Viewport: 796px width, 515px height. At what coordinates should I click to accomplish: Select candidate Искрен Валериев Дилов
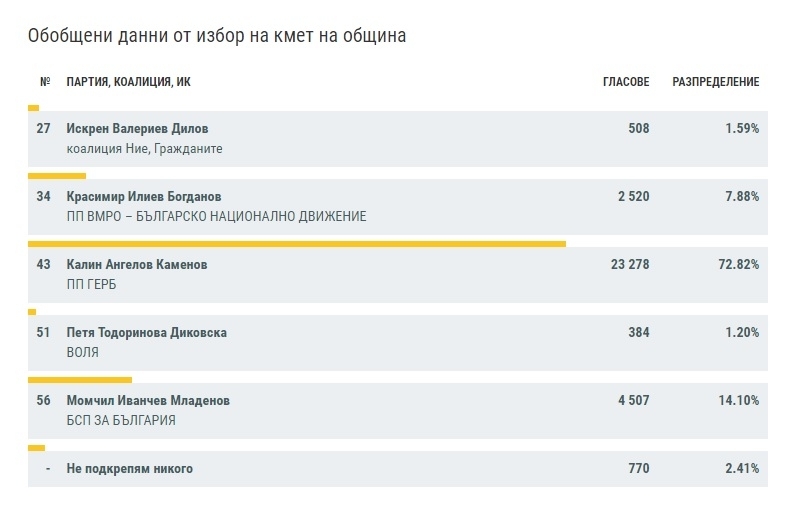[x=137, y=129]
